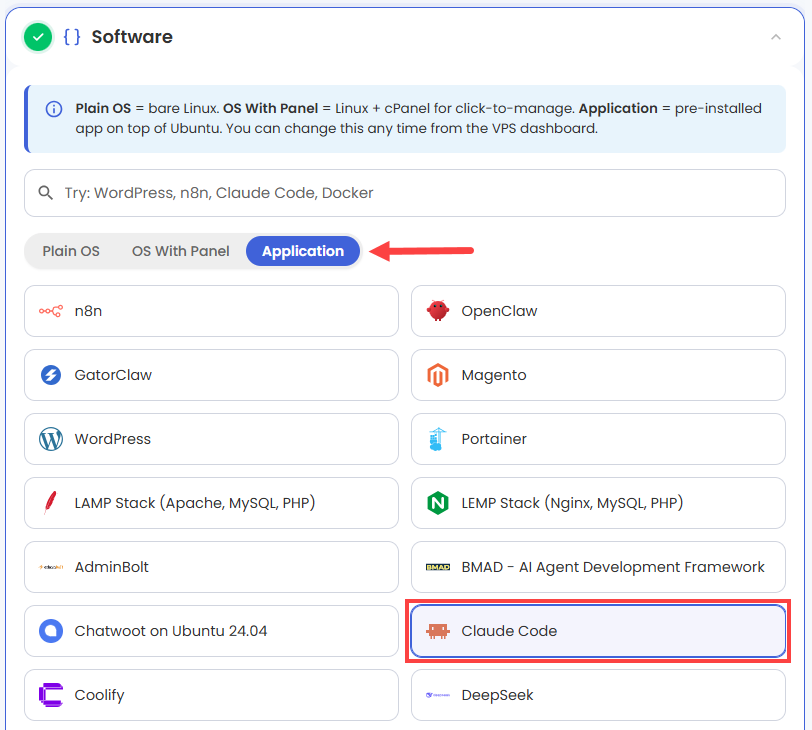The width and height of the screenshot is (812, 730).
Task: Click the WordPress logo icon
Action: 51,439
